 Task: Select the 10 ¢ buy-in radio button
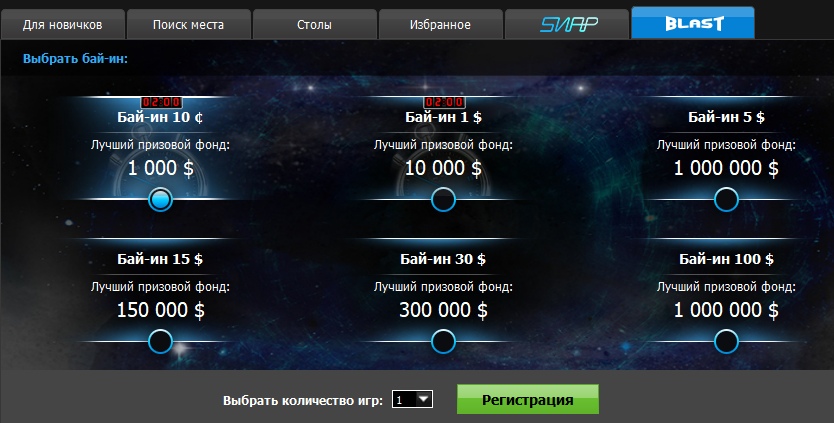point(160,200)
